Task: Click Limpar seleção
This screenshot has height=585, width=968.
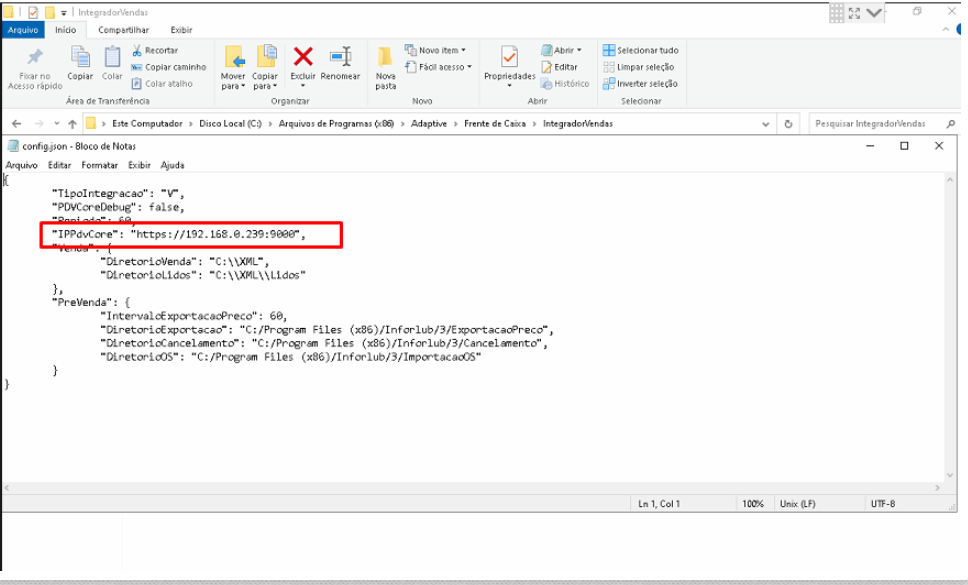Action: (639, 67)
